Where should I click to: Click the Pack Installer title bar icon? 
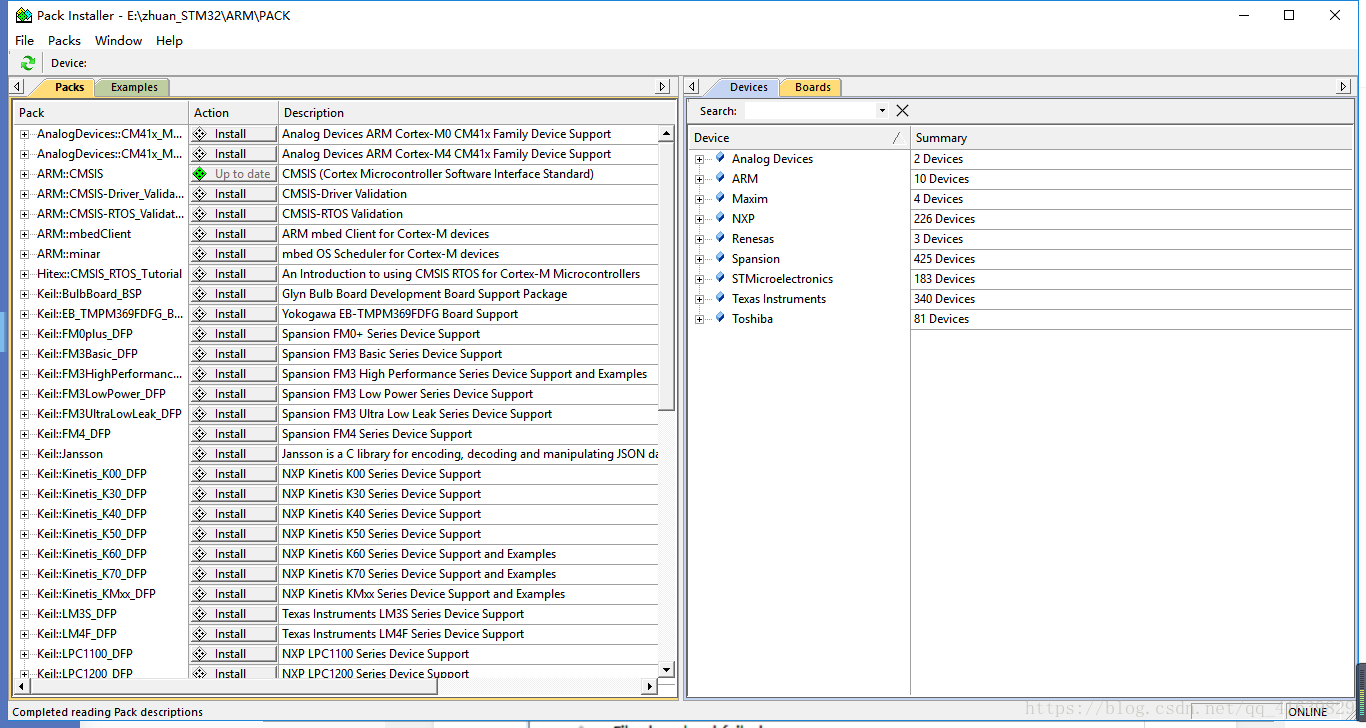(x=23, y=15)
